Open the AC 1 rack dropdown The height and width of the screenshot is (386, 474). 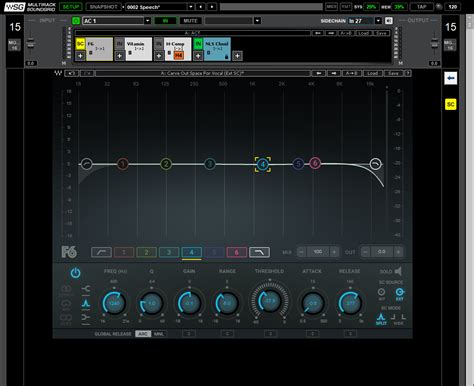click(x=147, y=21)
